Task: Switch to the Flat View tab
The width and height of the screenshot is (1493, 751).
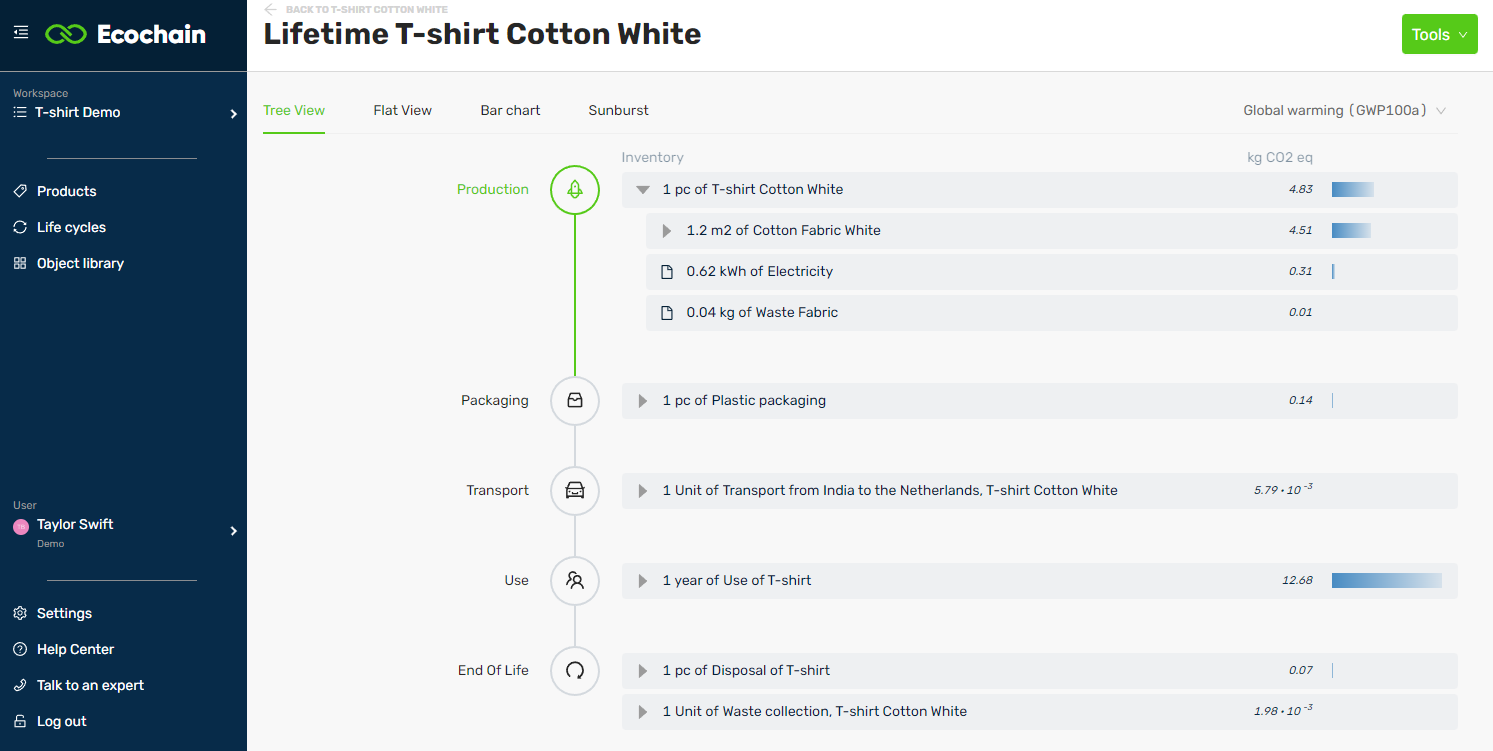Action: (402, 111)
